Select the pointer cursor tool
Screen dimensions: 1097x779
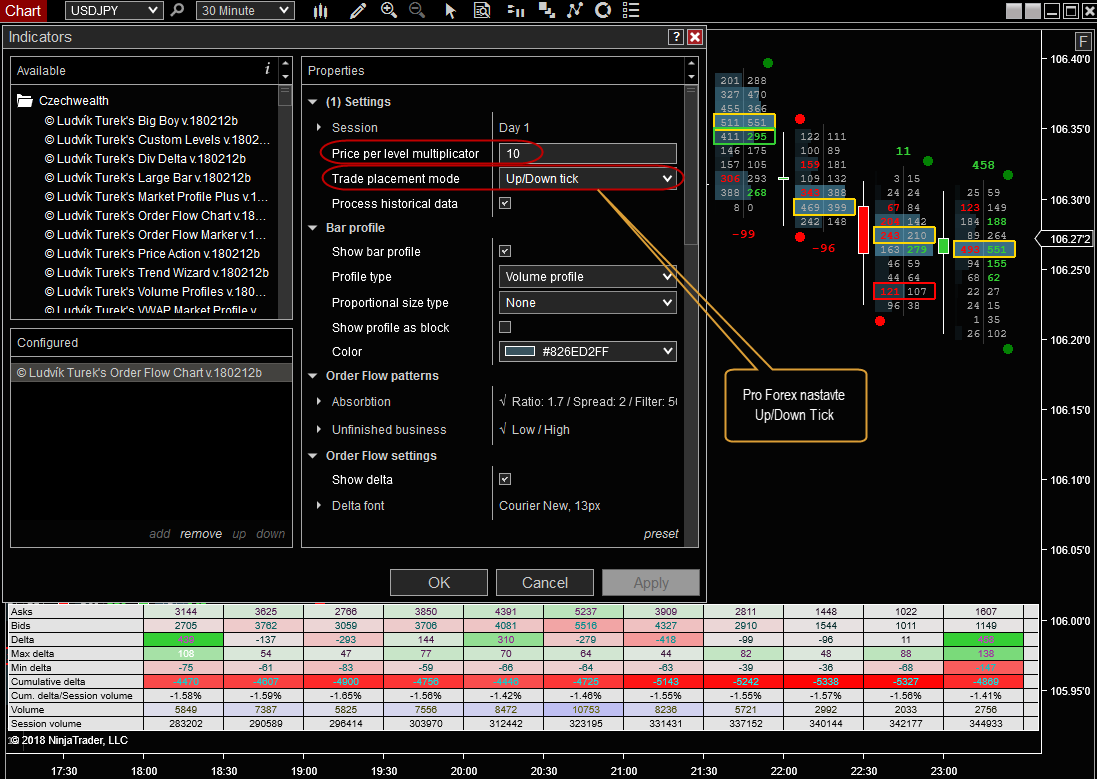click(x=450, y=10)
